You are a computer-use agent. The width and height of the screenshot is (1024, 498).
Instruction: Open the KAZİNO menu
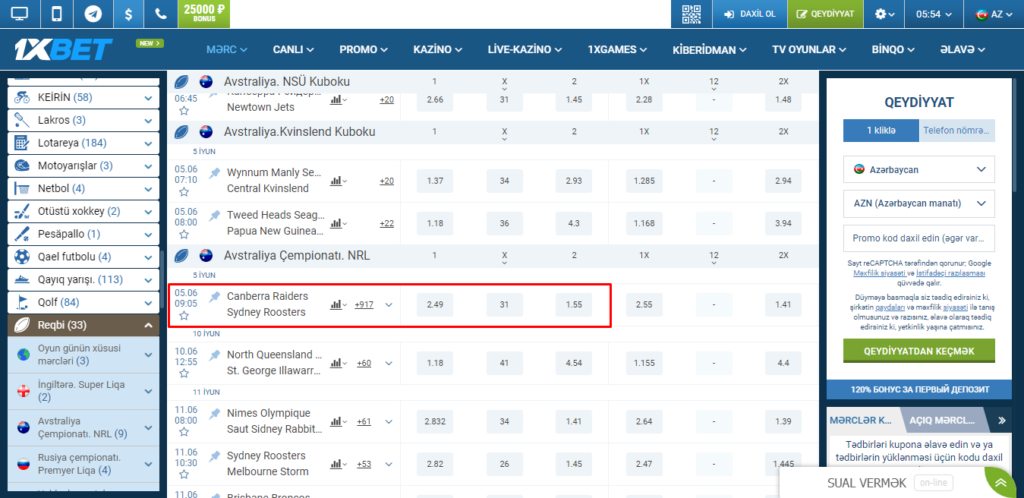coord(438,50)
